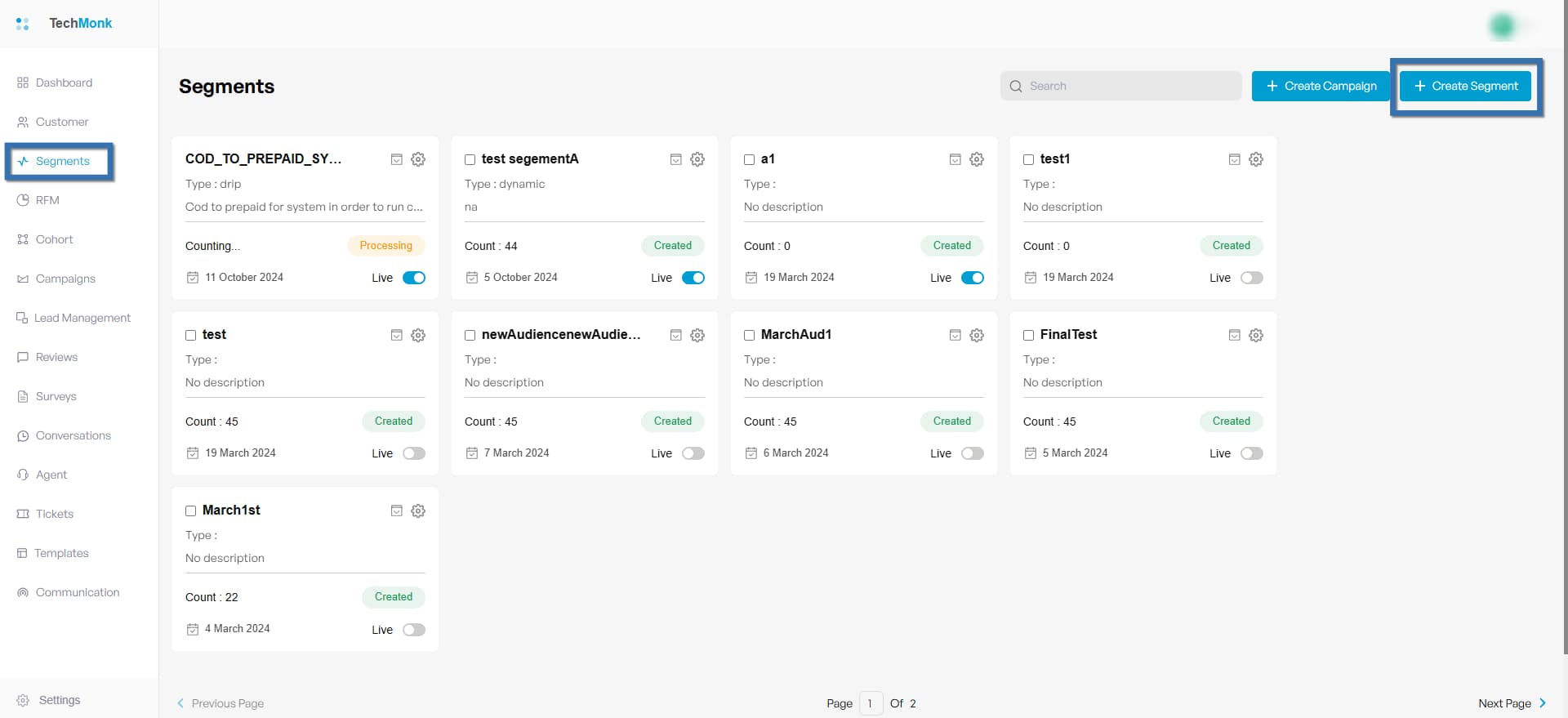Tick the test1 segment checkbox
This screenshot has height=718, width=1568.
pyautogui.click(x=1029, y=159)
